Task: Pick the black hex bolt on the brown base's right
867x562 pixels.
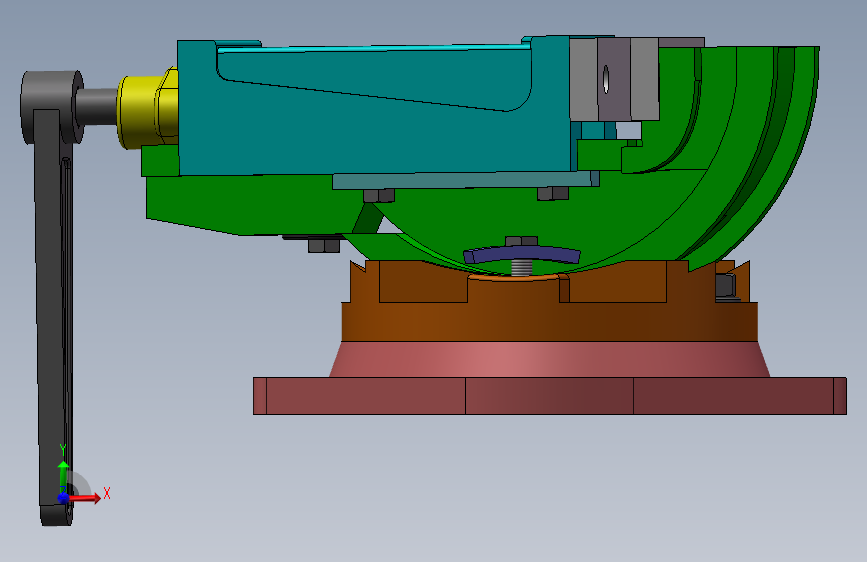Action: pos(727,287)
